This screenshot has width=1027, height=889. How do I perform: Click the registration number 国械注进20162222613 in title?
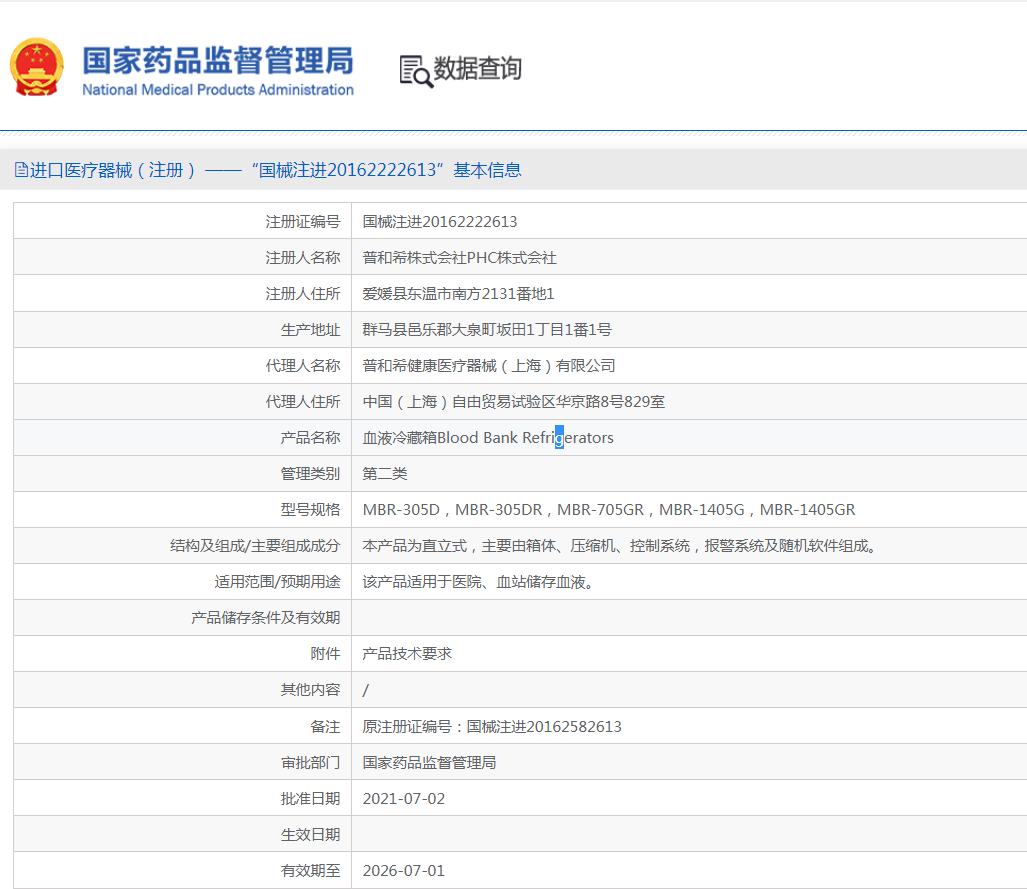coord(346,170)
